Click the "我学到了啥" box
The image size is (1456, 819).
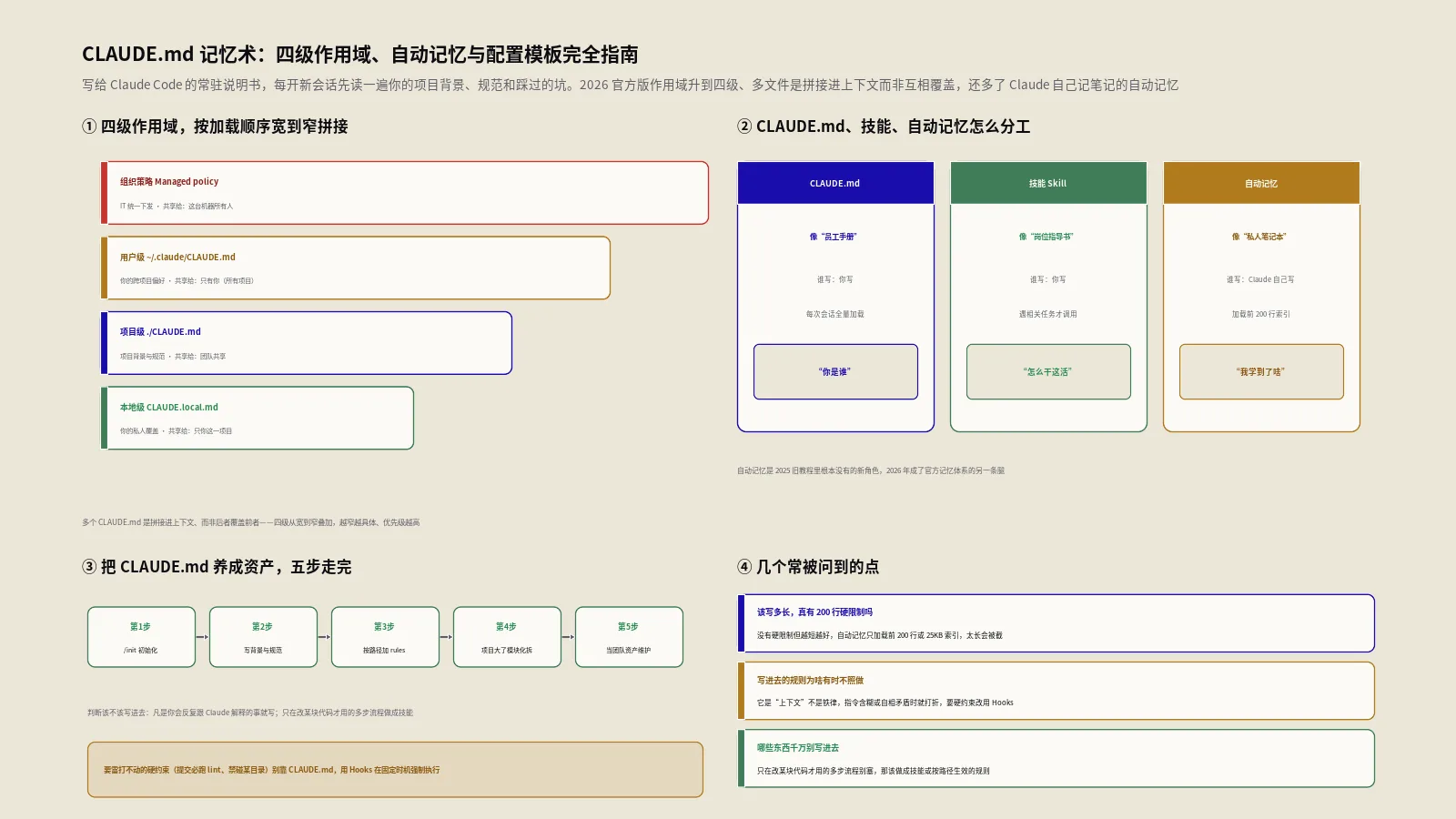click(1261, 371)
